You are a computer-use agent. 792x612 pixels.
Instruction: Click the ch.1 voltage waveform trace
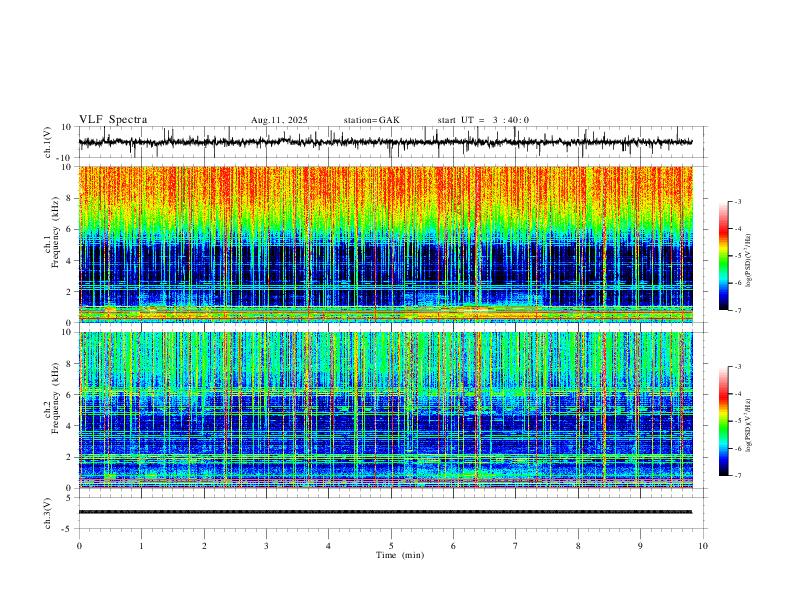tap(385, 142)
